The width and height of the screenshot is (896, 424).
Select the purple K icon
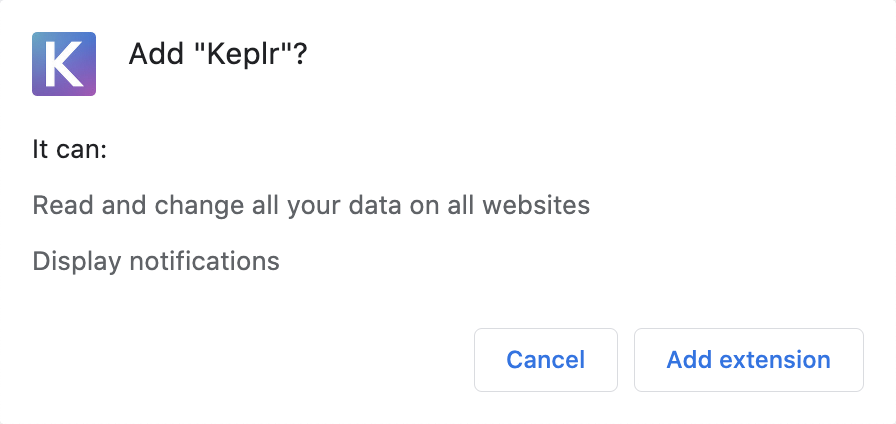tap(64, 64)
